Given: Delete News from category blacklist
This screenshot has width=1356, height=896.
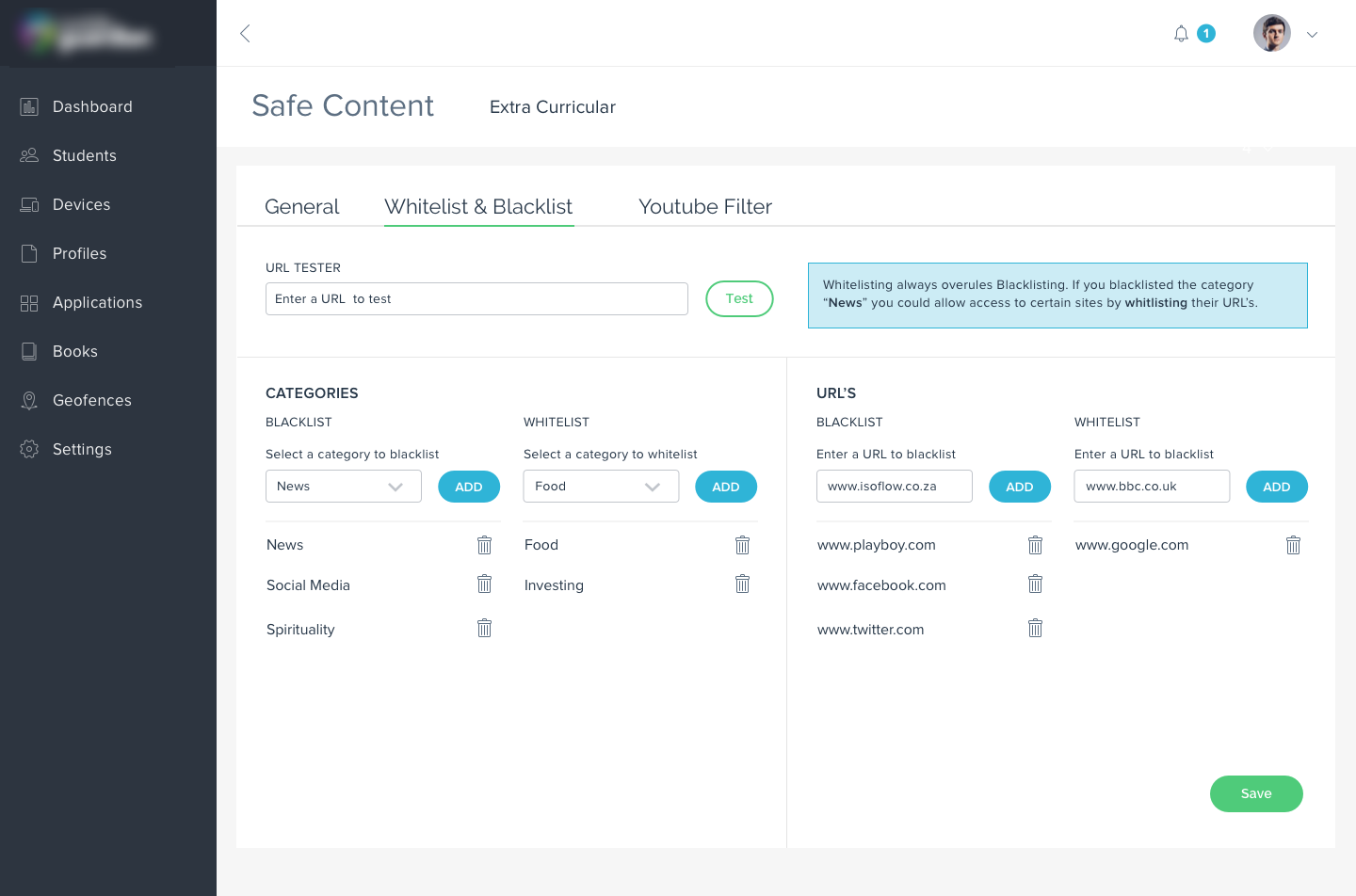Looking at the screenshot, I should coord(484,545).
